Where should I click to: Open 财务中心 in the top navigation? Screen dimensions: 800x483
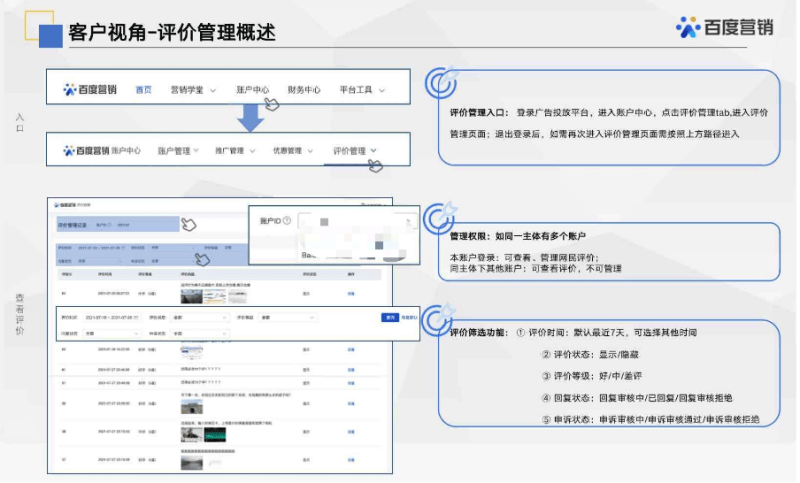tap(304, 90)
